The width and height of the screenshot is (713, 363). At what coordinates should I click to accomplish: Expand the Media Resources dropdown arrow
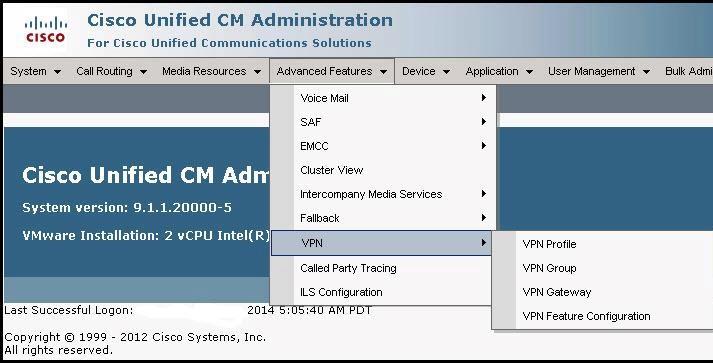pyautogui.click(x=257, y=72)
